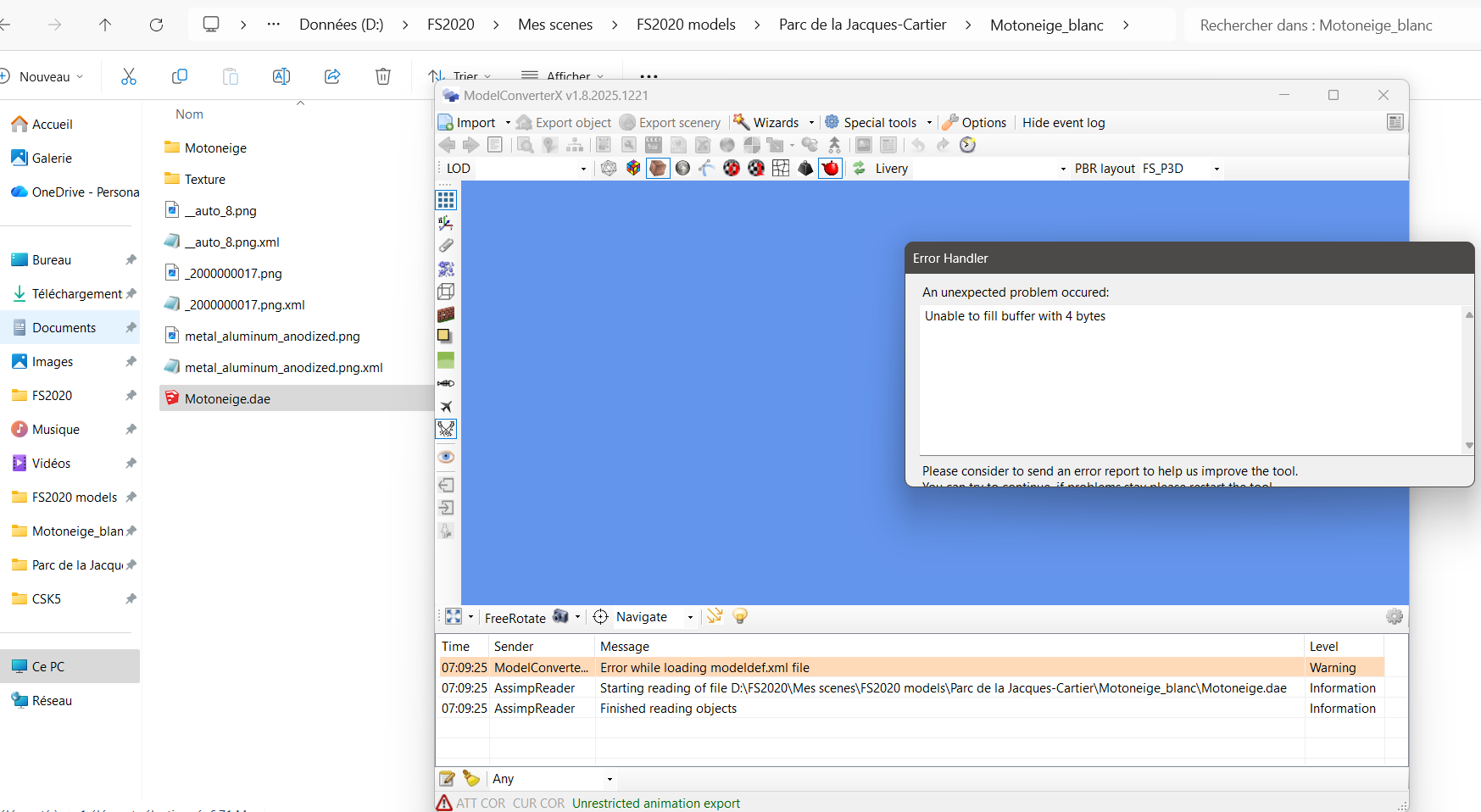Click the checkered ball with red 1
This screenshot has width=1481, height=812.
[x=756, y=168]
